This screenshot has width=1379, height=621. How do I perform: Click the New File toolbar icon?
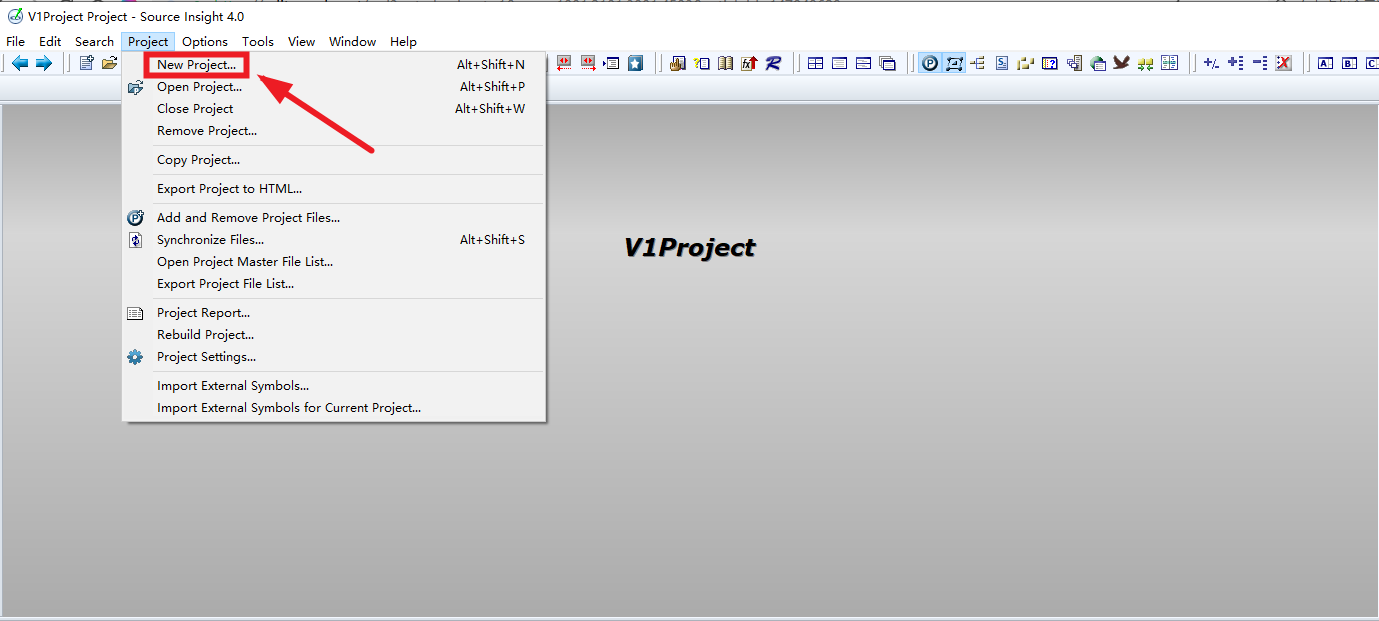tap(86, 63)
